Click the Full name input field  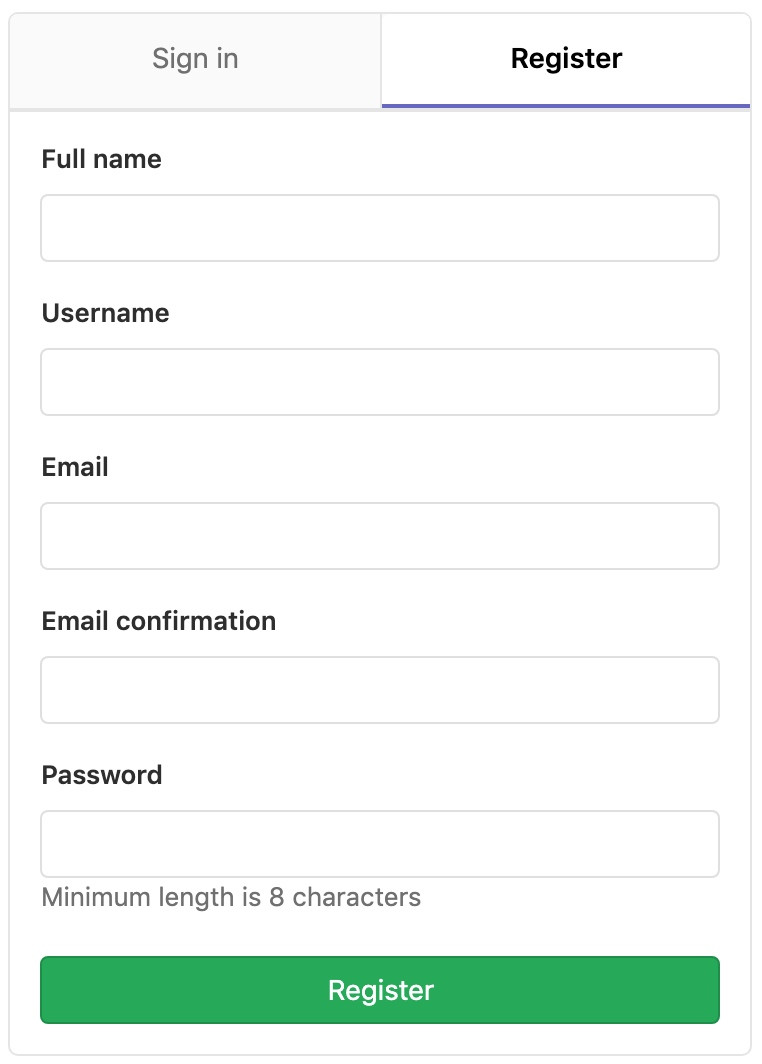(x=380, y=228)
